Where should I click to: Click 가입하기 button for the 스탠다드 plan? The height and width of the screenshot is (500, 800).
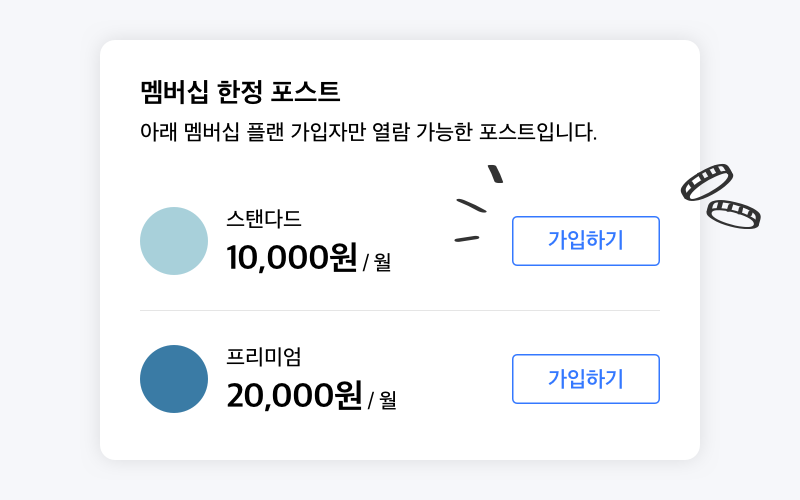click(x=585, y=241)
